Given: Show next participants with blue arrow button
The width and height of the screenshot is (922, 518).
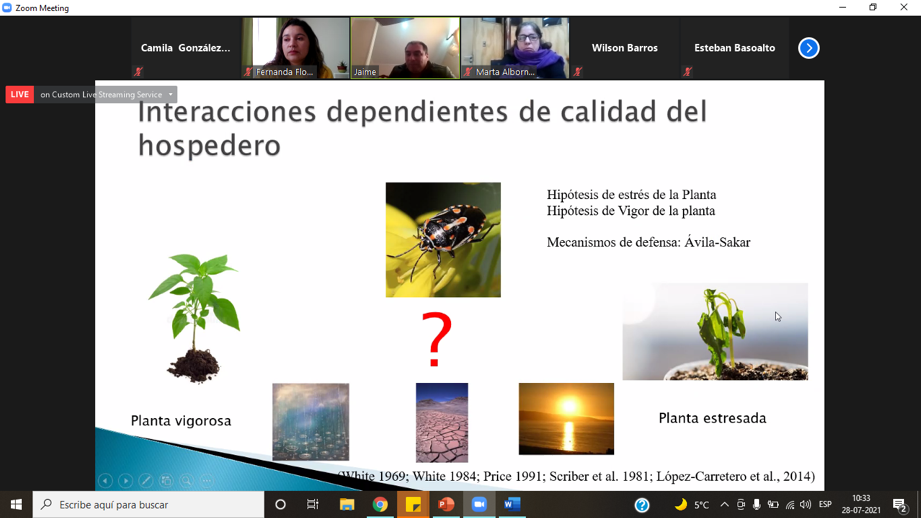Looking at the screenshot, I should [x=809, y=48].
